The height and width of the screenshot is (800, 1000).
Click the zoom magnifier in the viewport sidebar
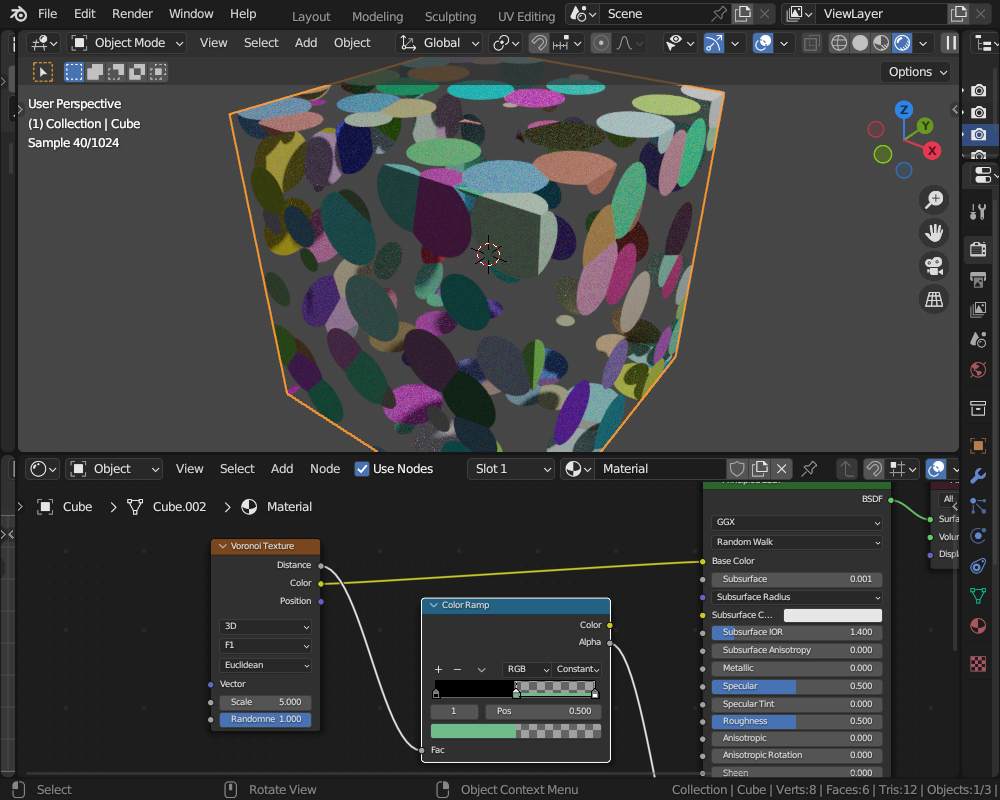934,199
